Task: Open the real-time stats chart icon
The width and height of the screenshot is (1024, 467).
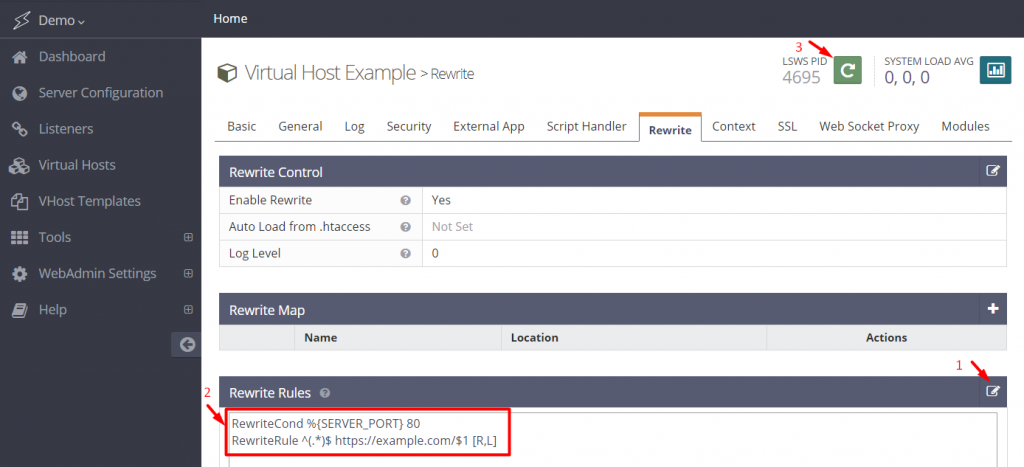Action: (x=995, y=70)
